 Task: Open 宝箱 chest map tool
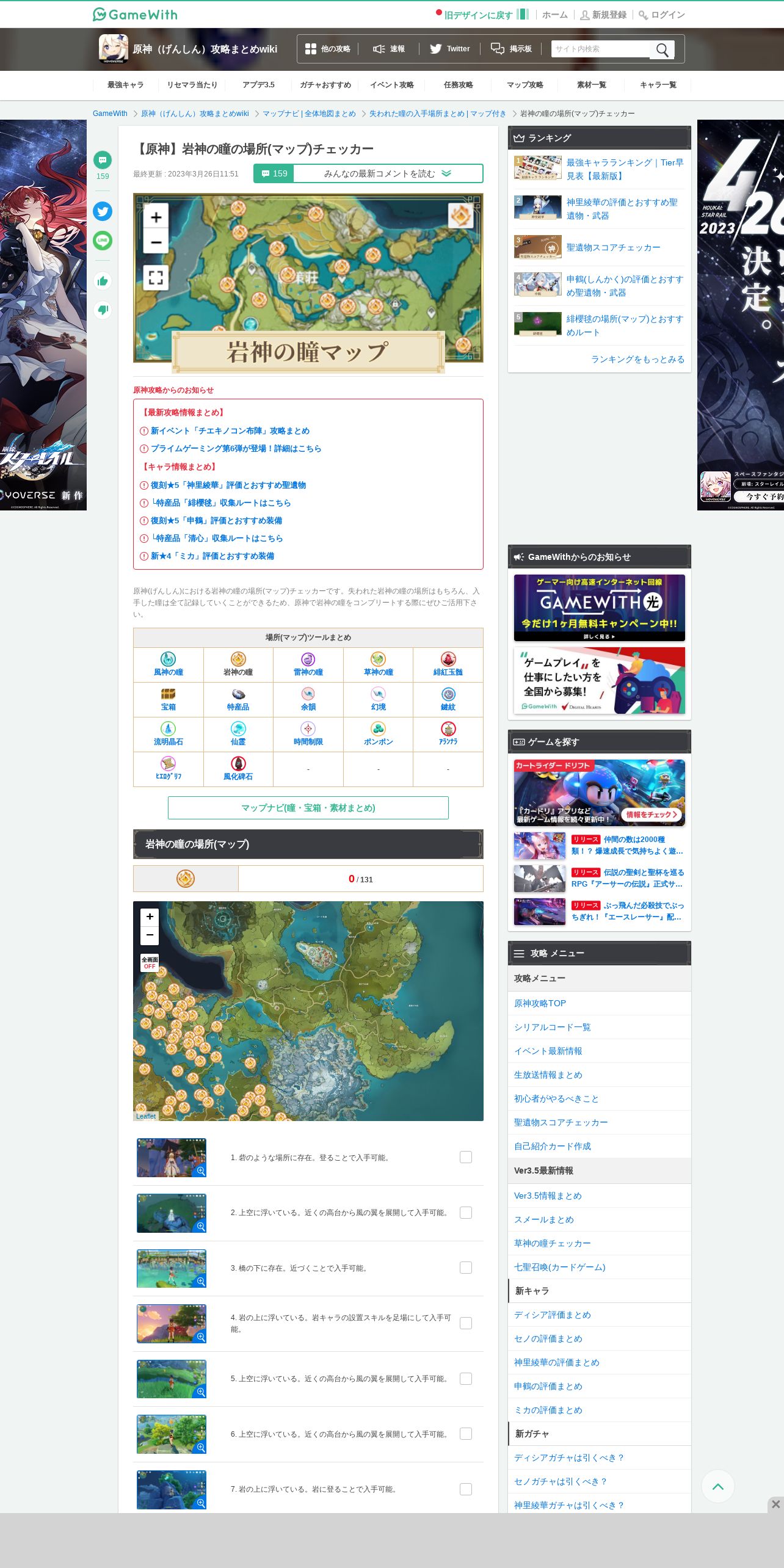pos(168,699)
